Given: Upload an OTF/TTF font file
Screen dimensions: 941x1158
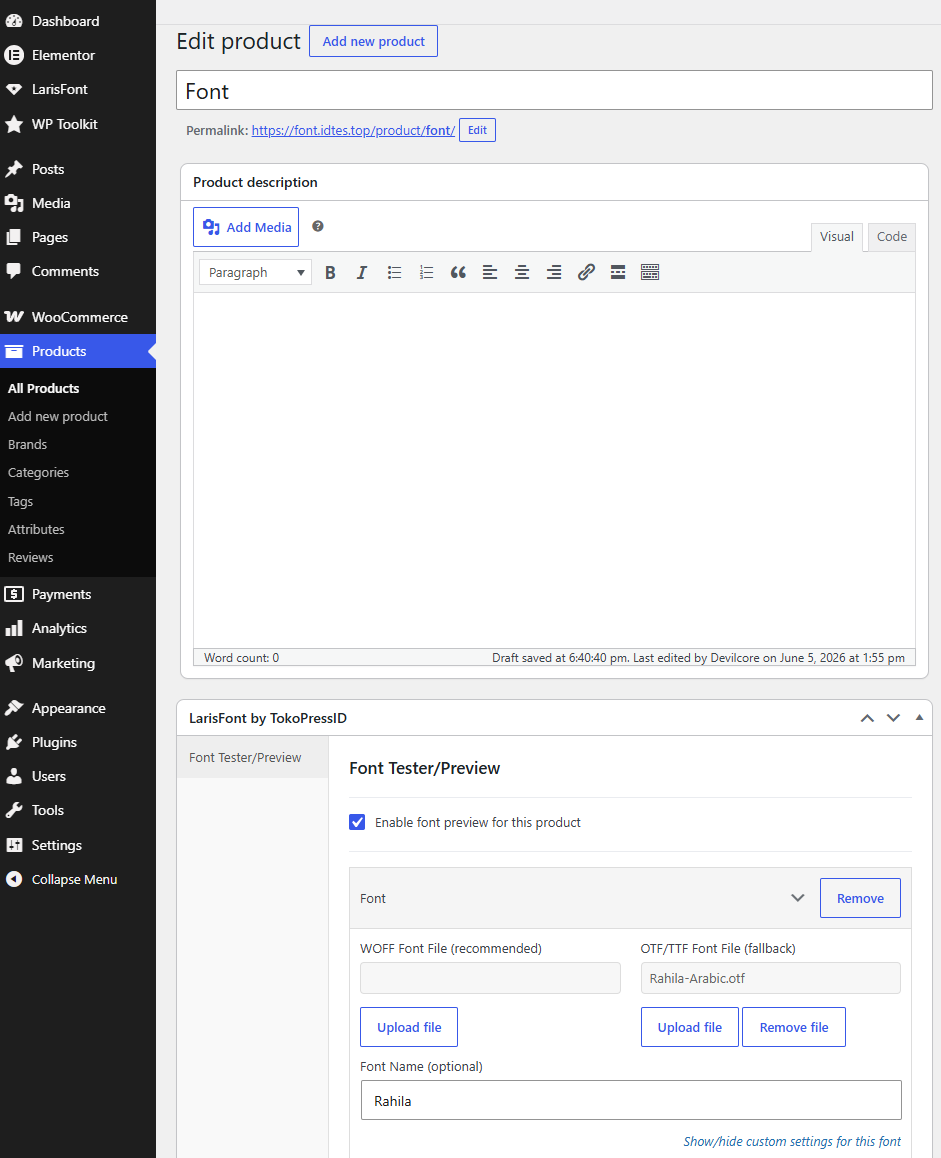Looking at the screenshot, I should (x=689, y=1027).
